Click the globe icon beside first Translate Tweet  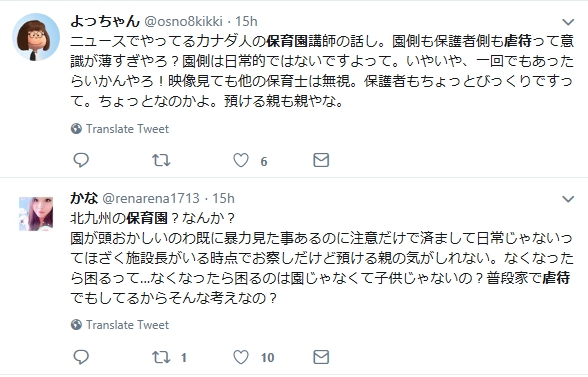[x=76, y=129]
